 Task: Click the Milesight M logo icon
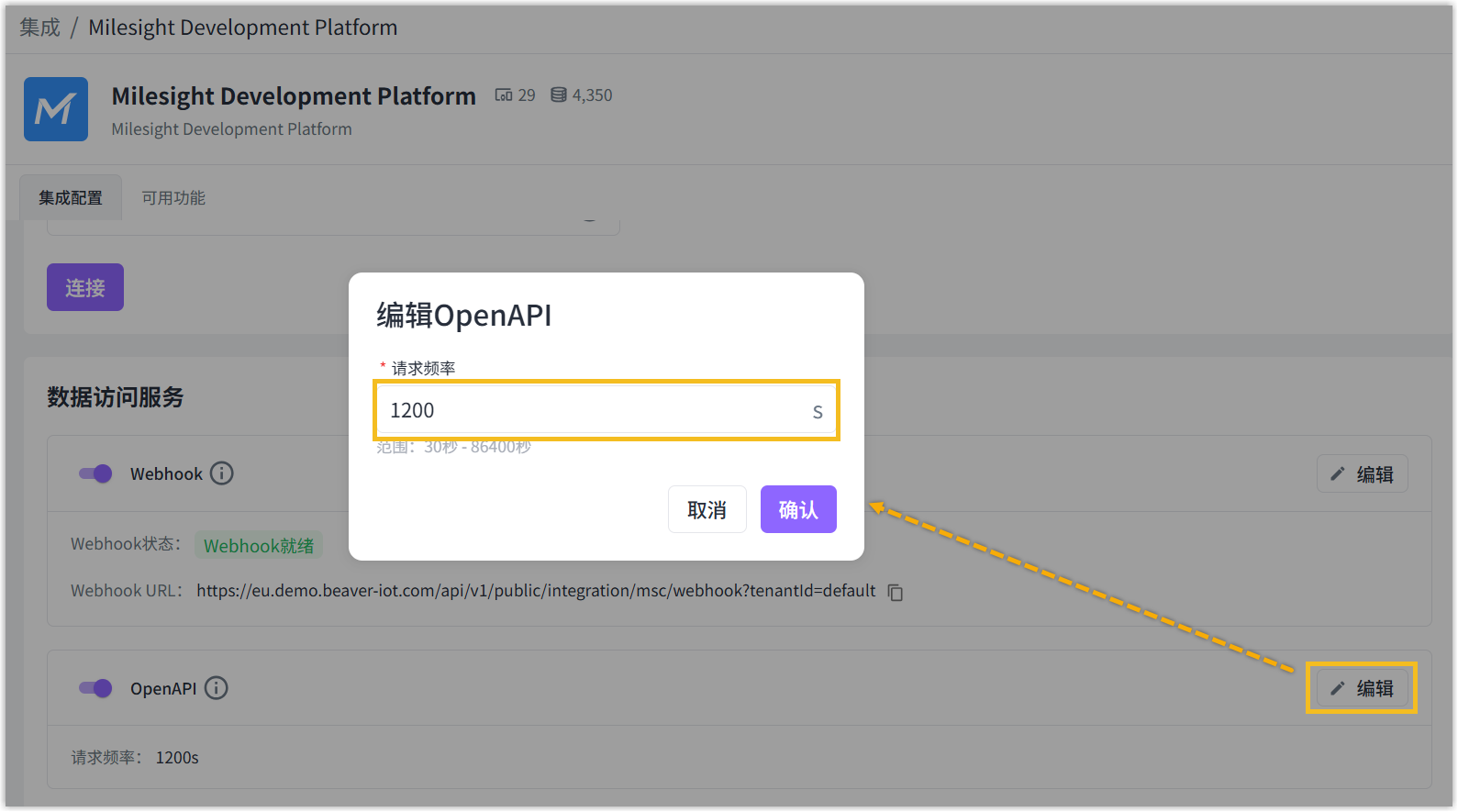(x=56, y=109)
